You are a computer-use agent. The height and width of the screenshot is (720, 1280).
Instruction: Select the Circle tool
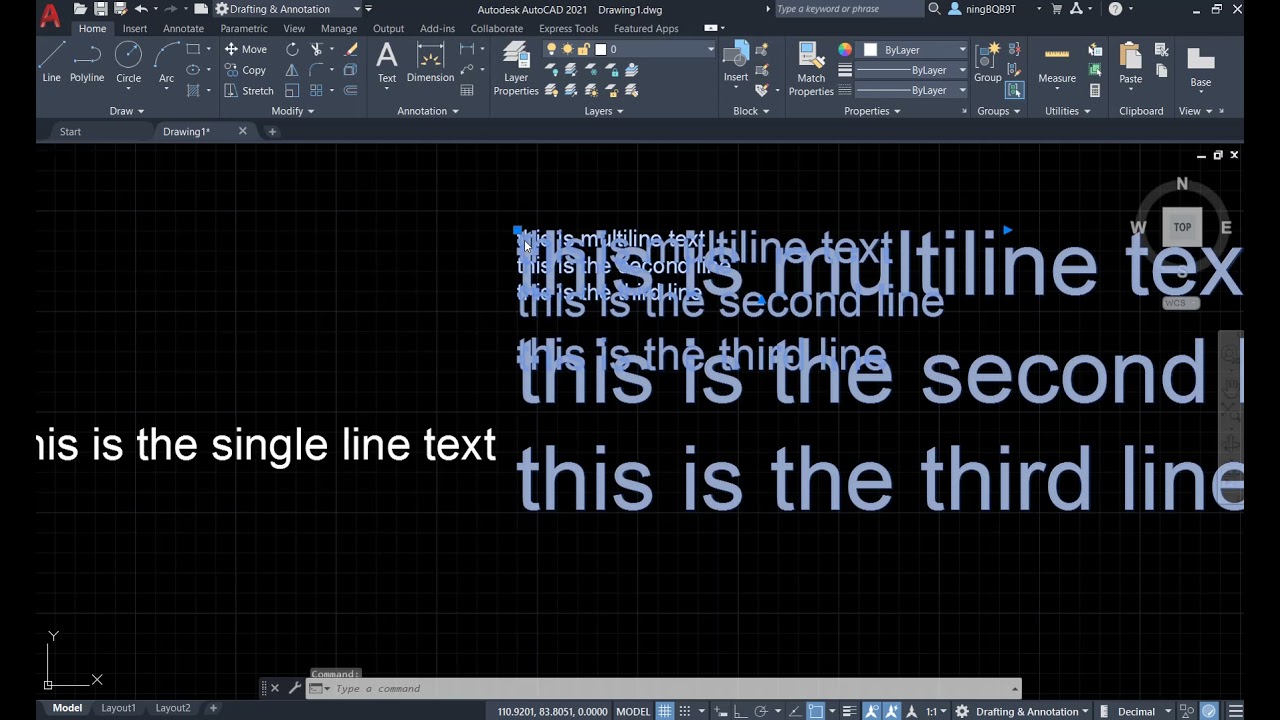pyautogui.click(x=128, y=62)
